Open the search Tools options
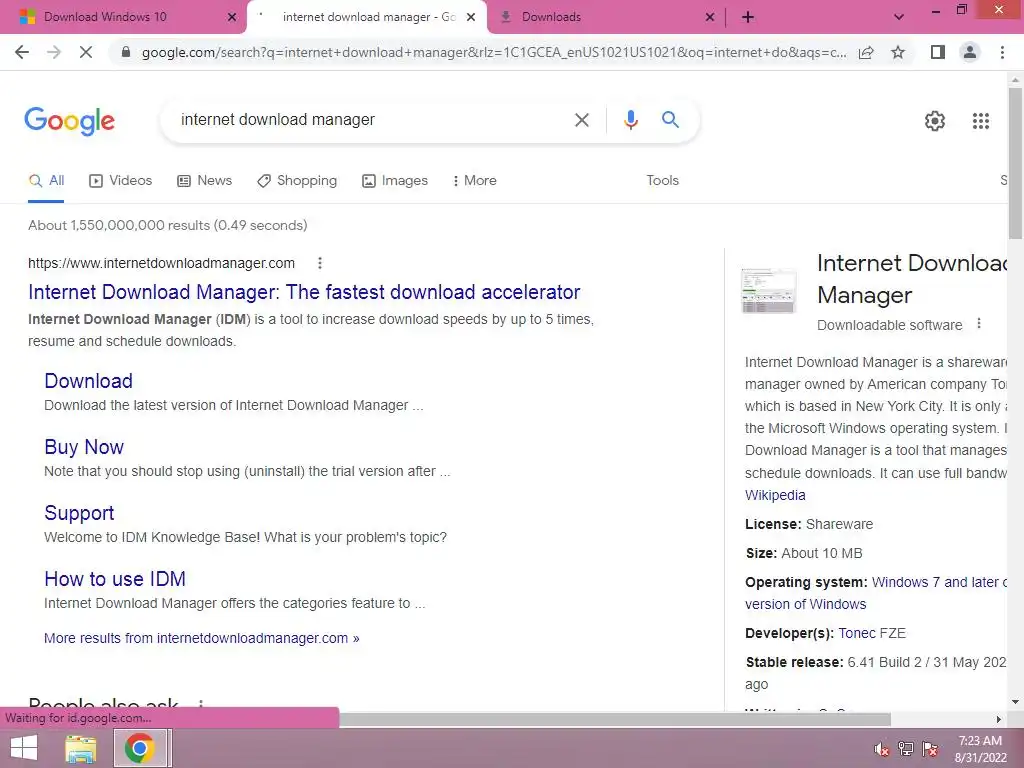This screenshot has height=768, width=1024. 662,180
